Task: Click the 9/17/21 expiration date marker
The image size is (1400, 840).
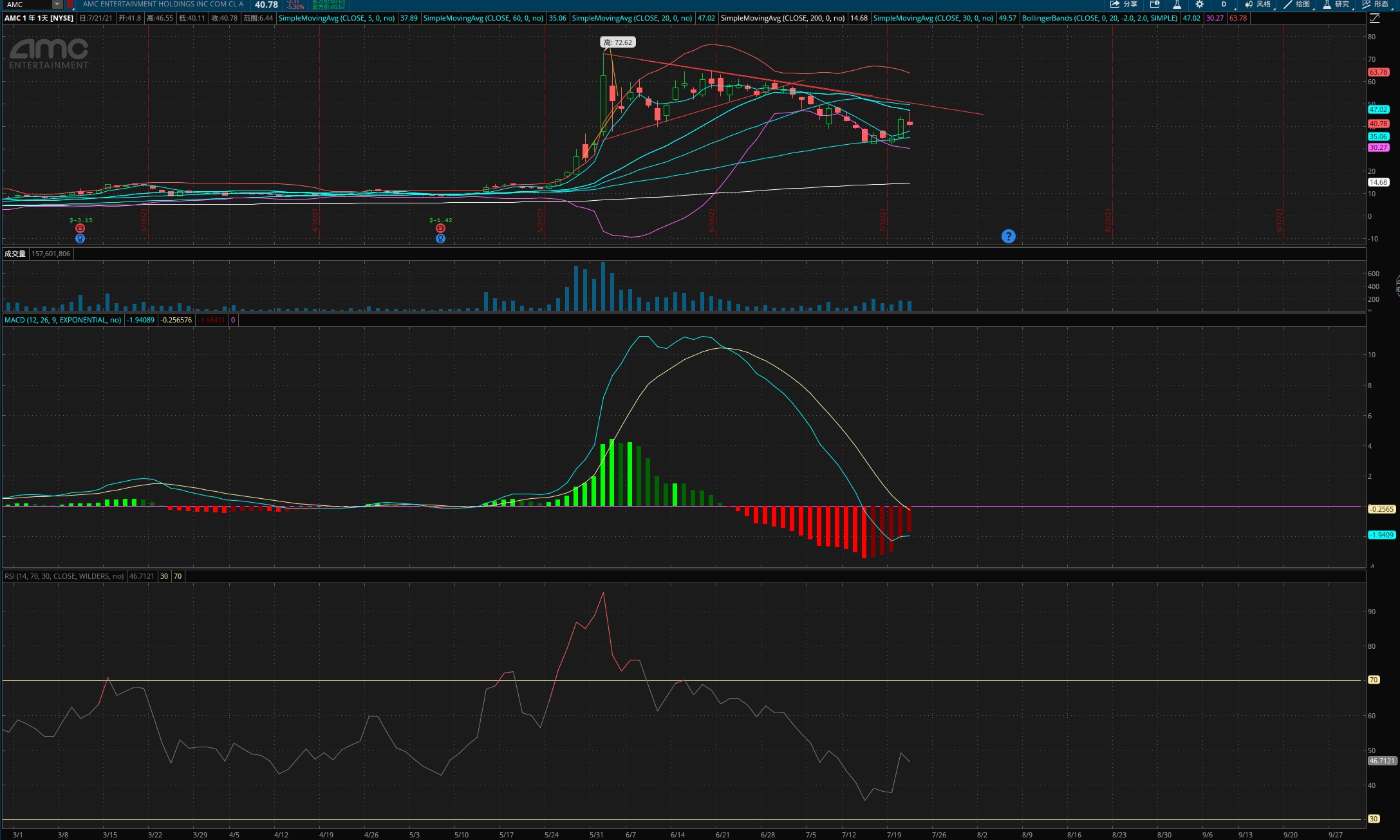Action: (1280, 219)
